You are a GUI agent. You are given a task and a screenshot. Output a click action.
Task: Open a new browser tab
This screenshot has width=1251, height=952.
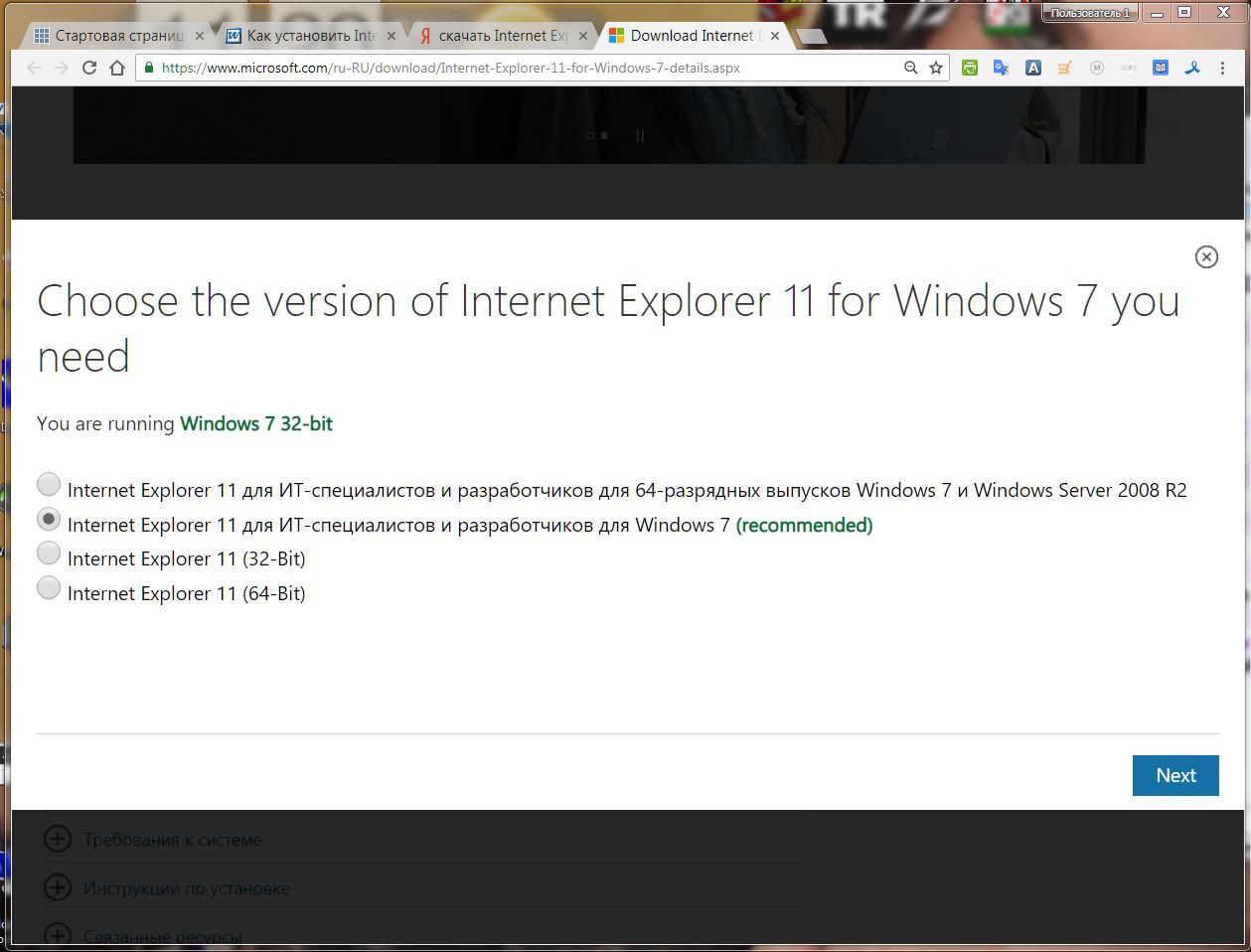812,37
